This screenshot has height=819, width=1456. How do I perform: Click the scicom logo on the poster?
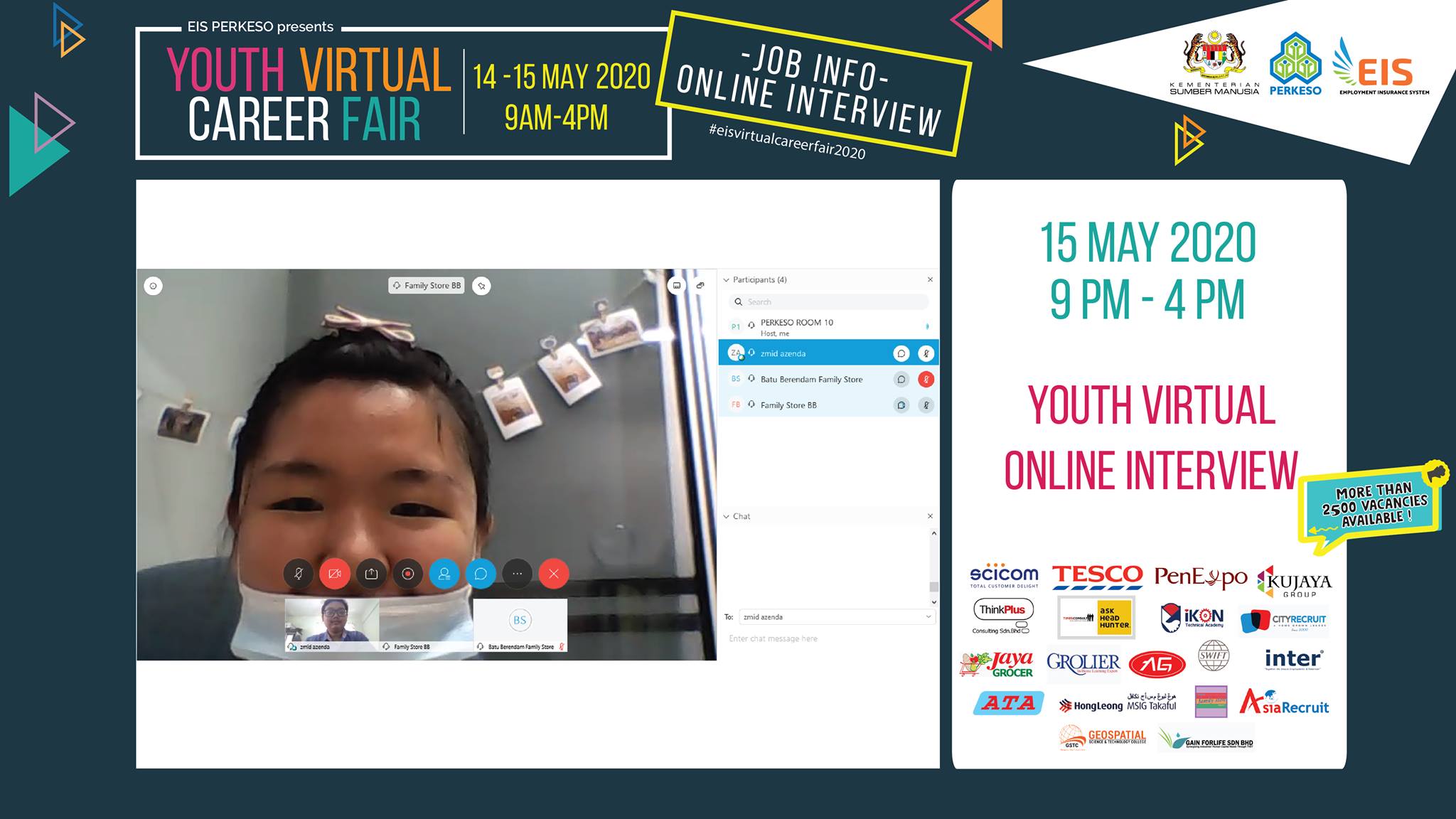pos(1004,576)
